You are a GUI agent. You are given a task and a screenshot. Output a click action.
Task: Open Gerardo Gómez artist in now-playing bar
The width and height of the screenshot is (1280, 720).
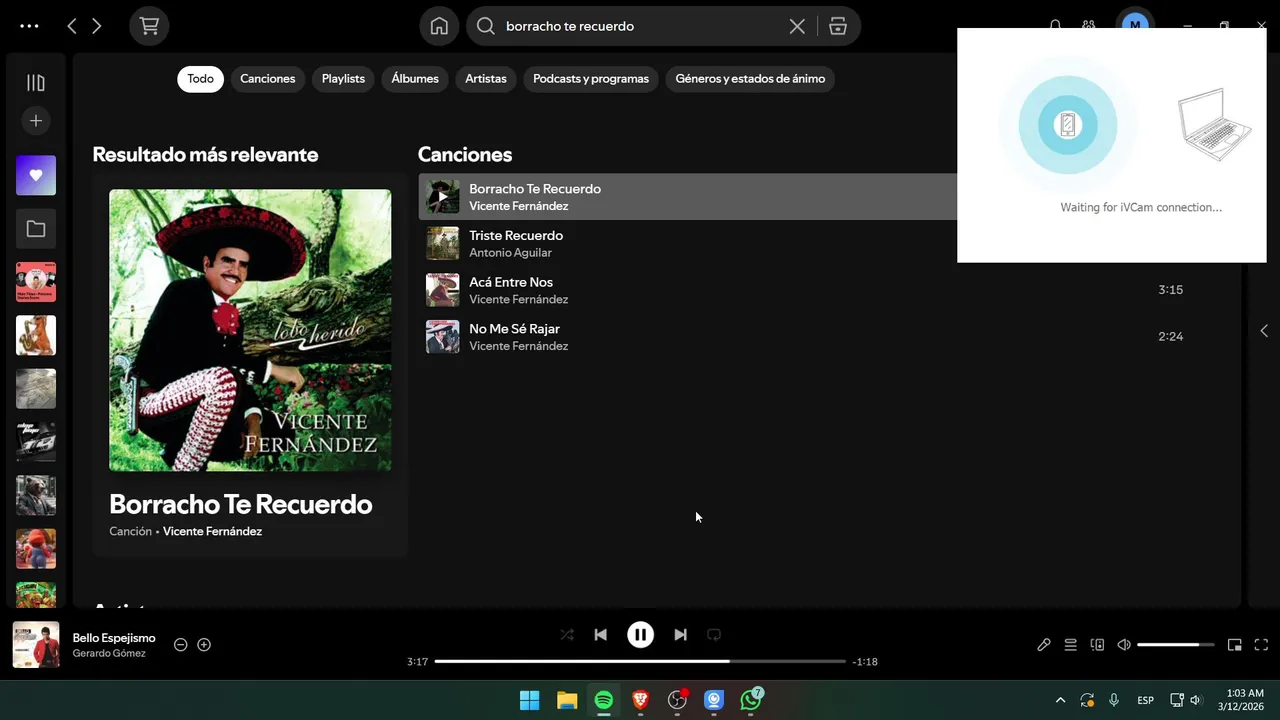pos(109,654)
